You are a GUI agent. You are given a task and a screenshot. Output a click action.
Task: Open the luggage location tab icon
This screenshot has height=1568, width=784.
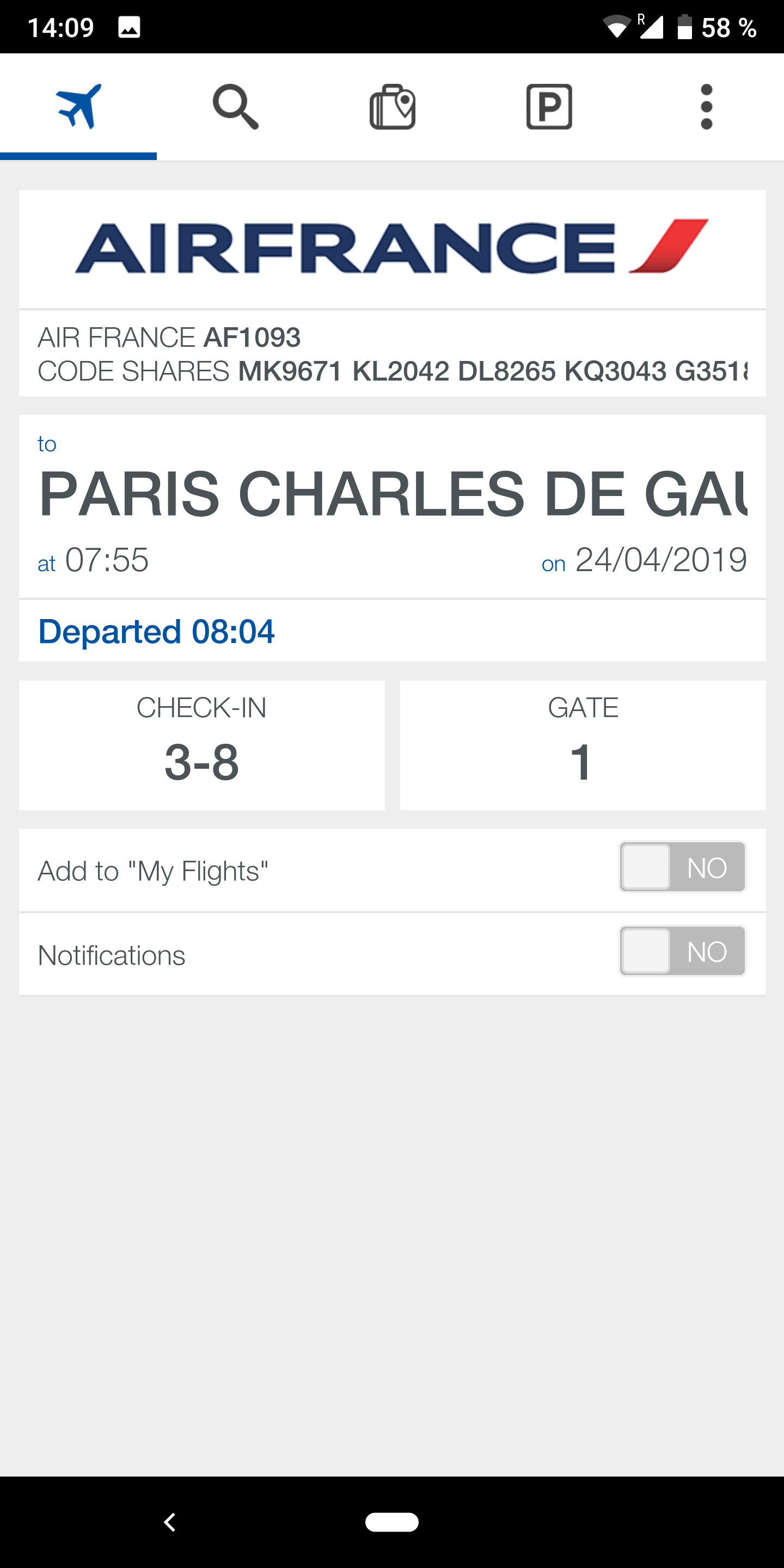[393, 107]
